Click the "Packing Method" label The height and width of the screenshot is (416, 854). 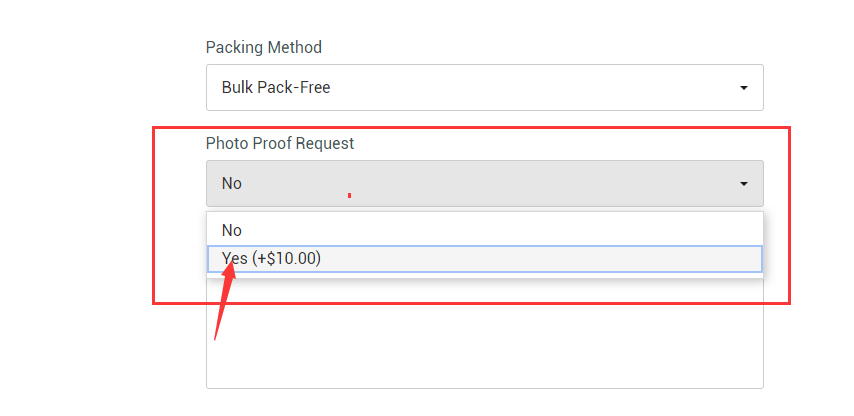click(x=263, y=47)
